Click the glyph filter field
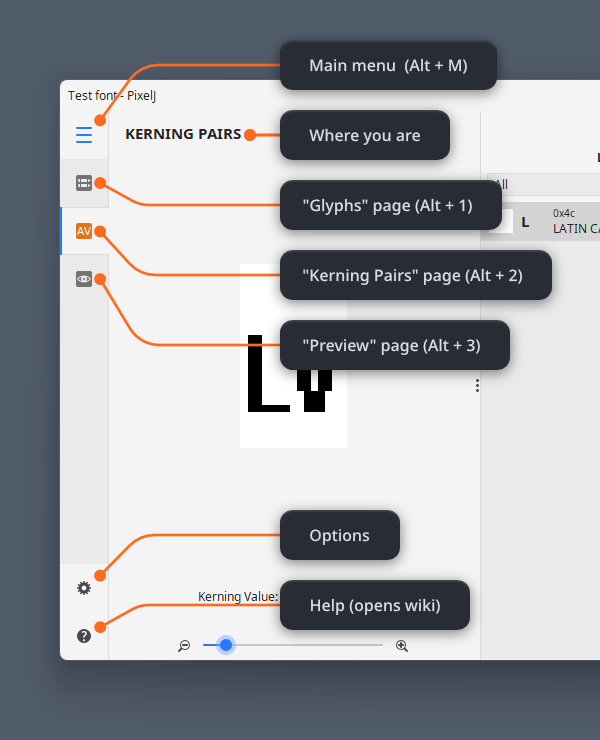This screenshot has height=740, width=600. coord(543,184)
